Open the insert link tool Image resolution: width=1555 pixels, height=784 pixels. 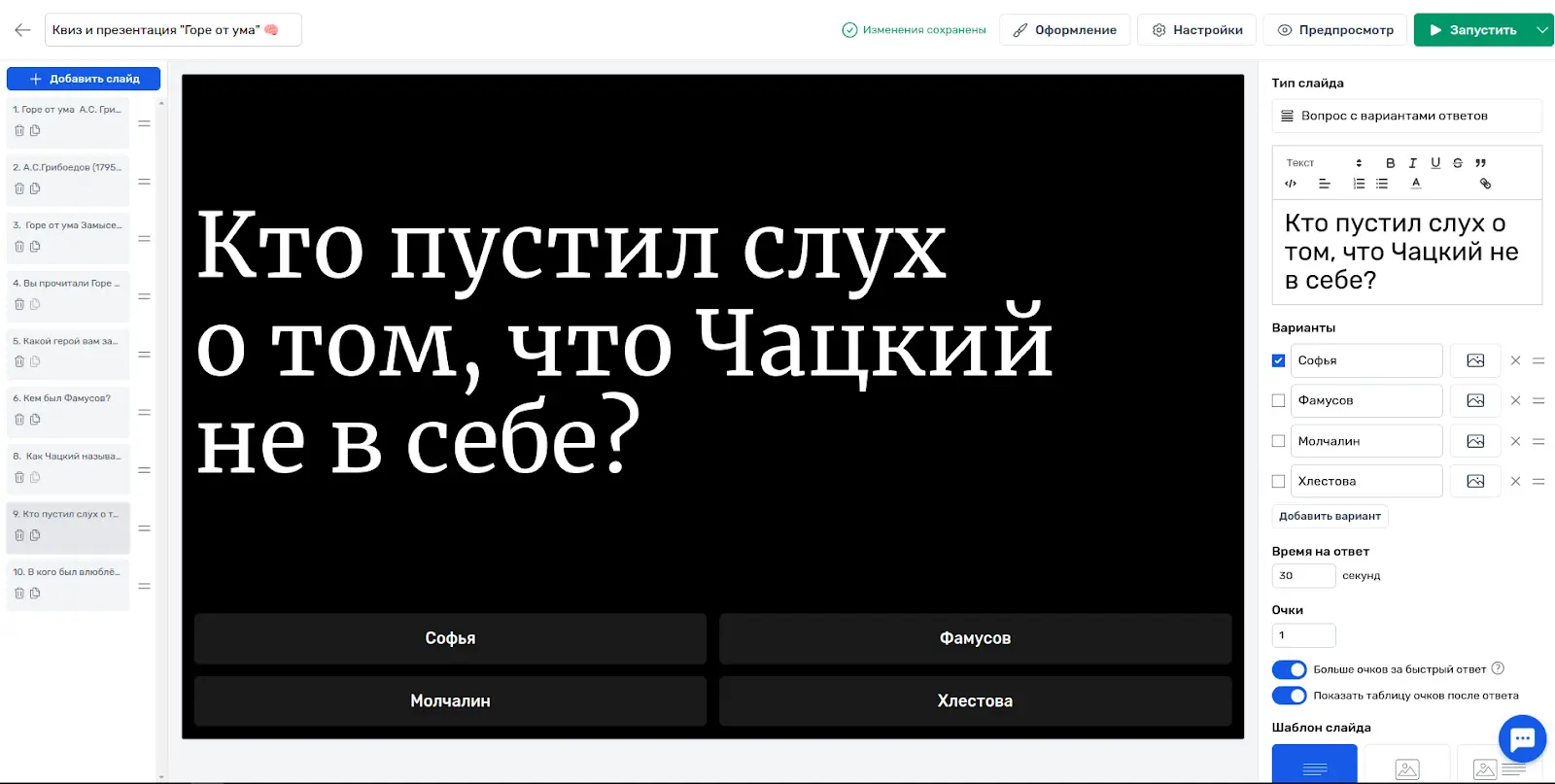pyautogui.click(x=1485, y=184)
